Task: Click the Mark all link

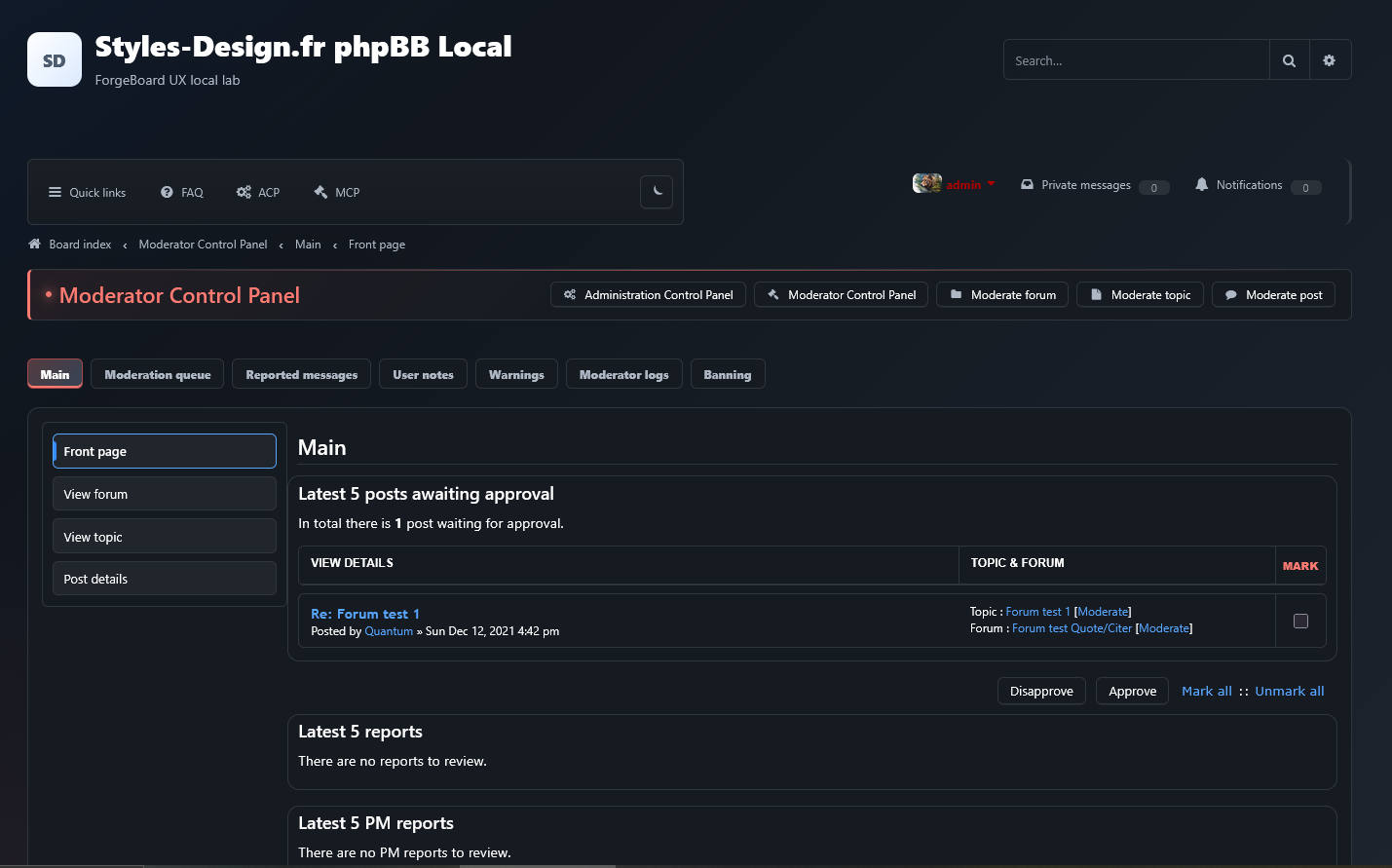Action: pos(1207,691)
